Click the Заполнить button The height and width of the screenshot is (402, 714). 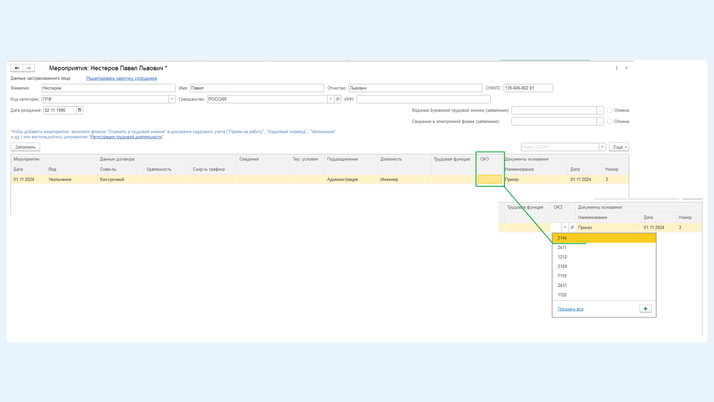[25, 147]
